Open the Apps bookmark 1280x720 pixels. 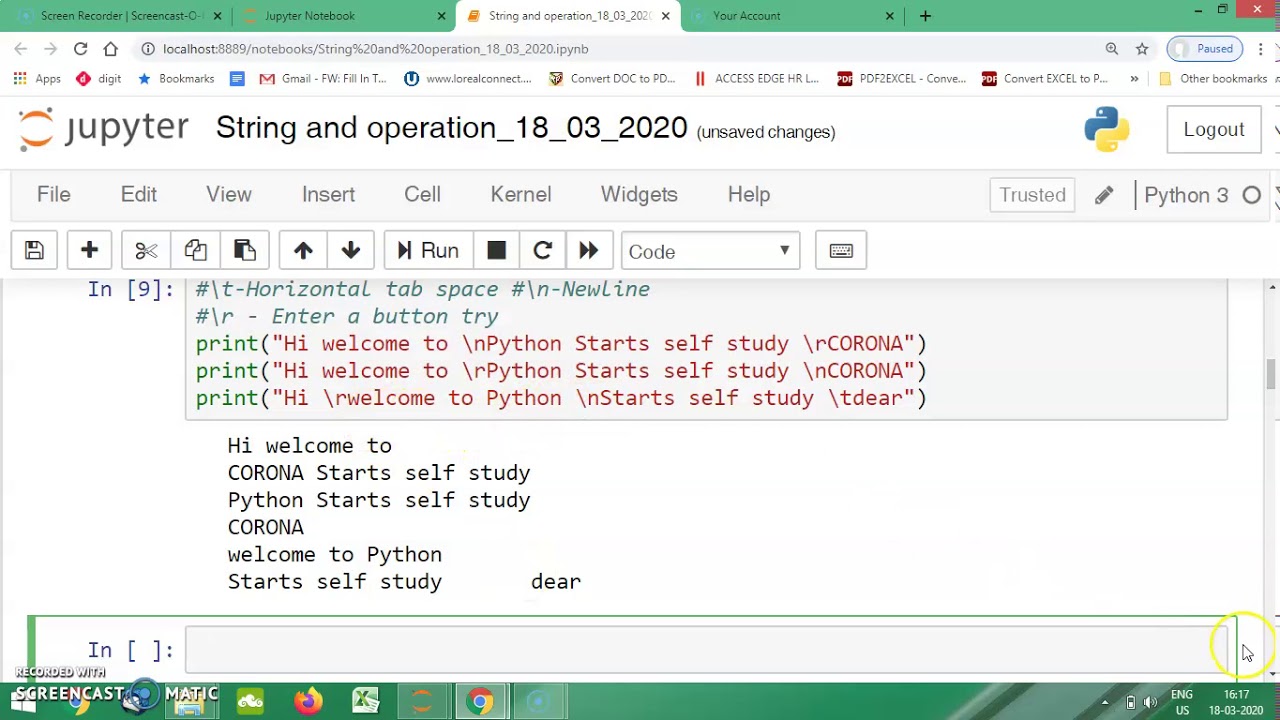pos(37,78)
